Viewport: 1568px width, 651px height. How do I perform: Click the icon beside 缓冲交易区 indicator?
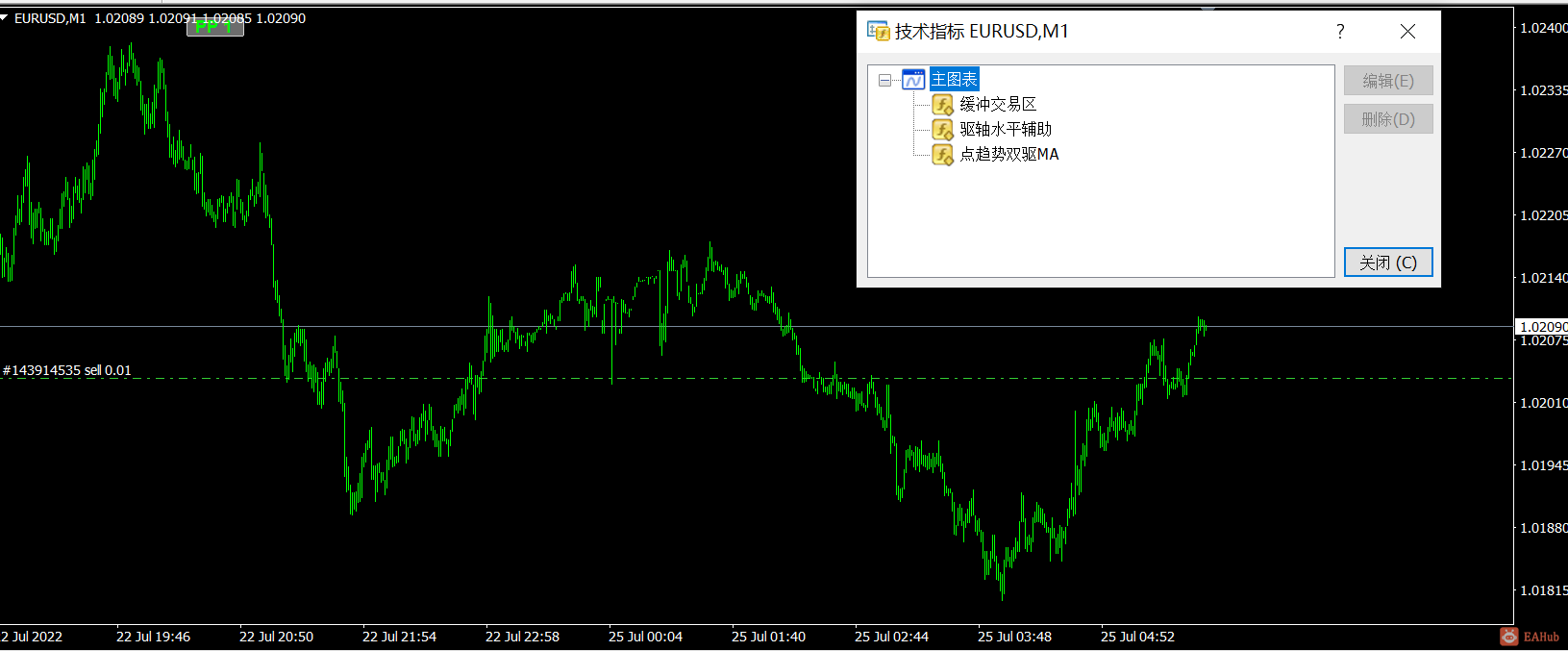pos(943,104)
